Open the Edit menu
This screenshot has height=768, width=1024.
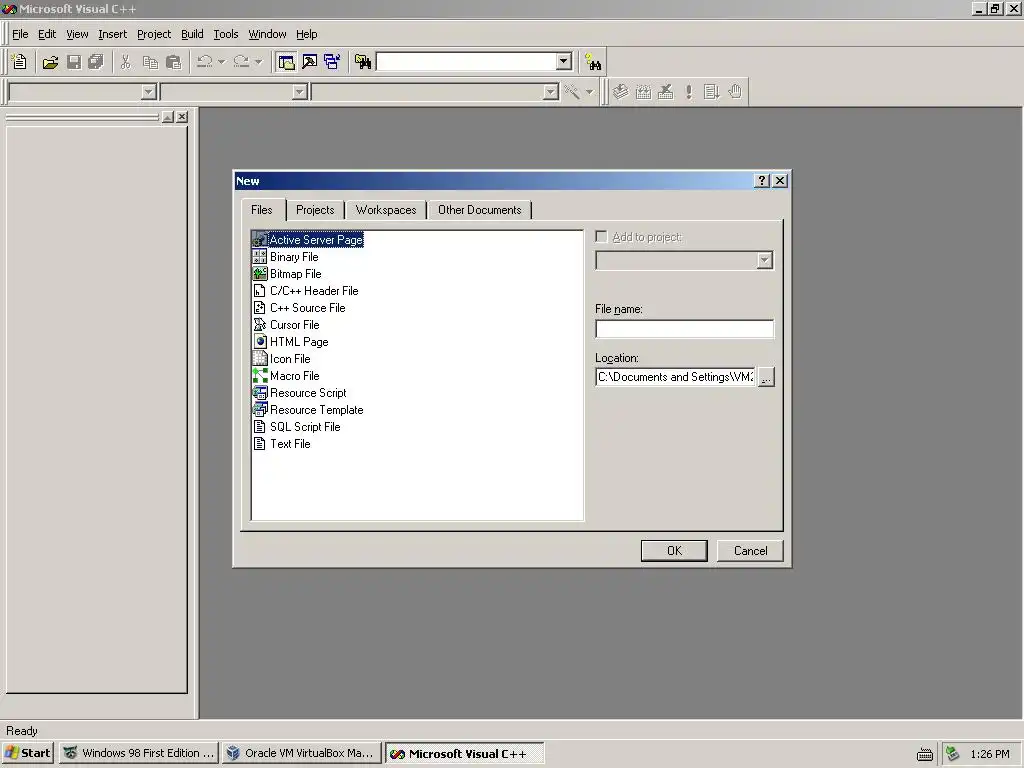47,34
